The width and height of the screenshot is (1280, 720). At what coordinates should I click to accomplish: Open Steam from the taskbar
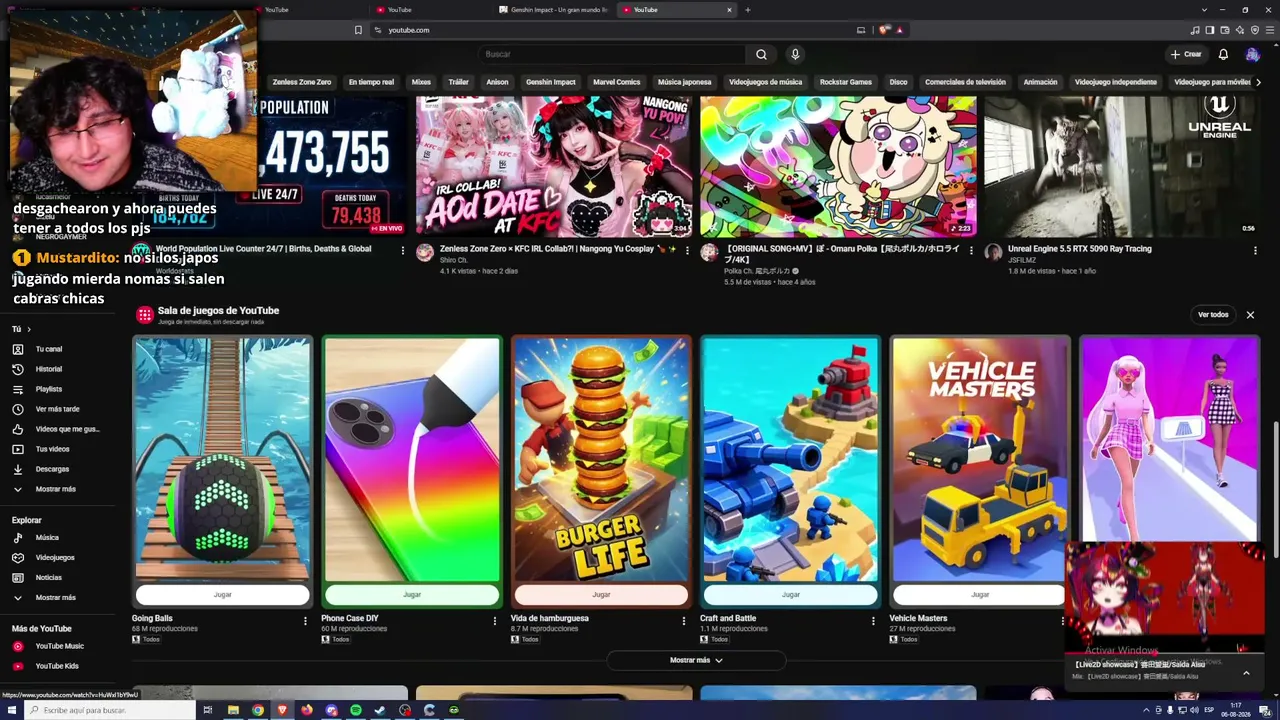[x=380, y=710]
